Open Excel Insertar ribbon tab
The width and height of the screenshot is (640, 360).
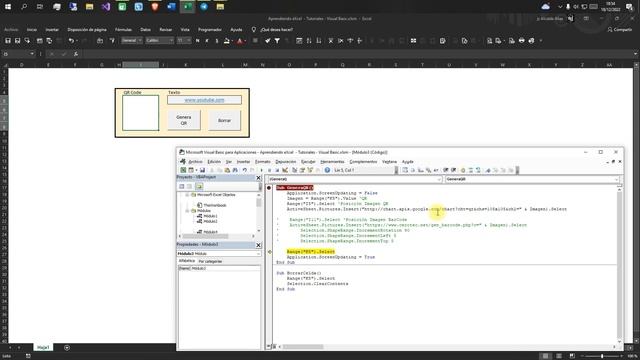tap(52, 29)
